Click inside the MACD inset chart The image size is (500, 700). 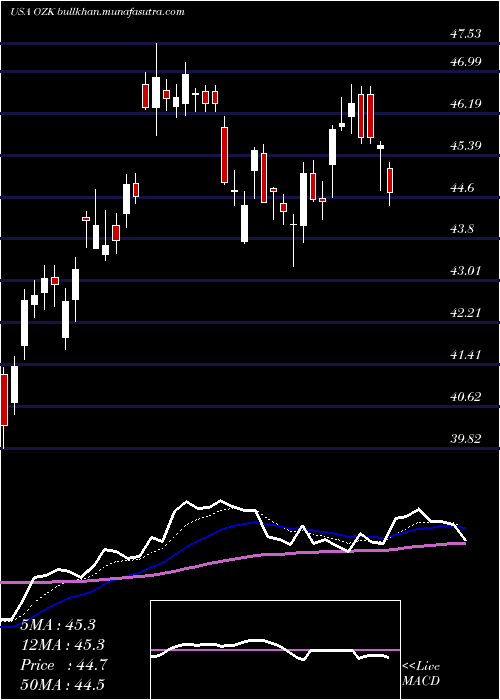[275, 650]
